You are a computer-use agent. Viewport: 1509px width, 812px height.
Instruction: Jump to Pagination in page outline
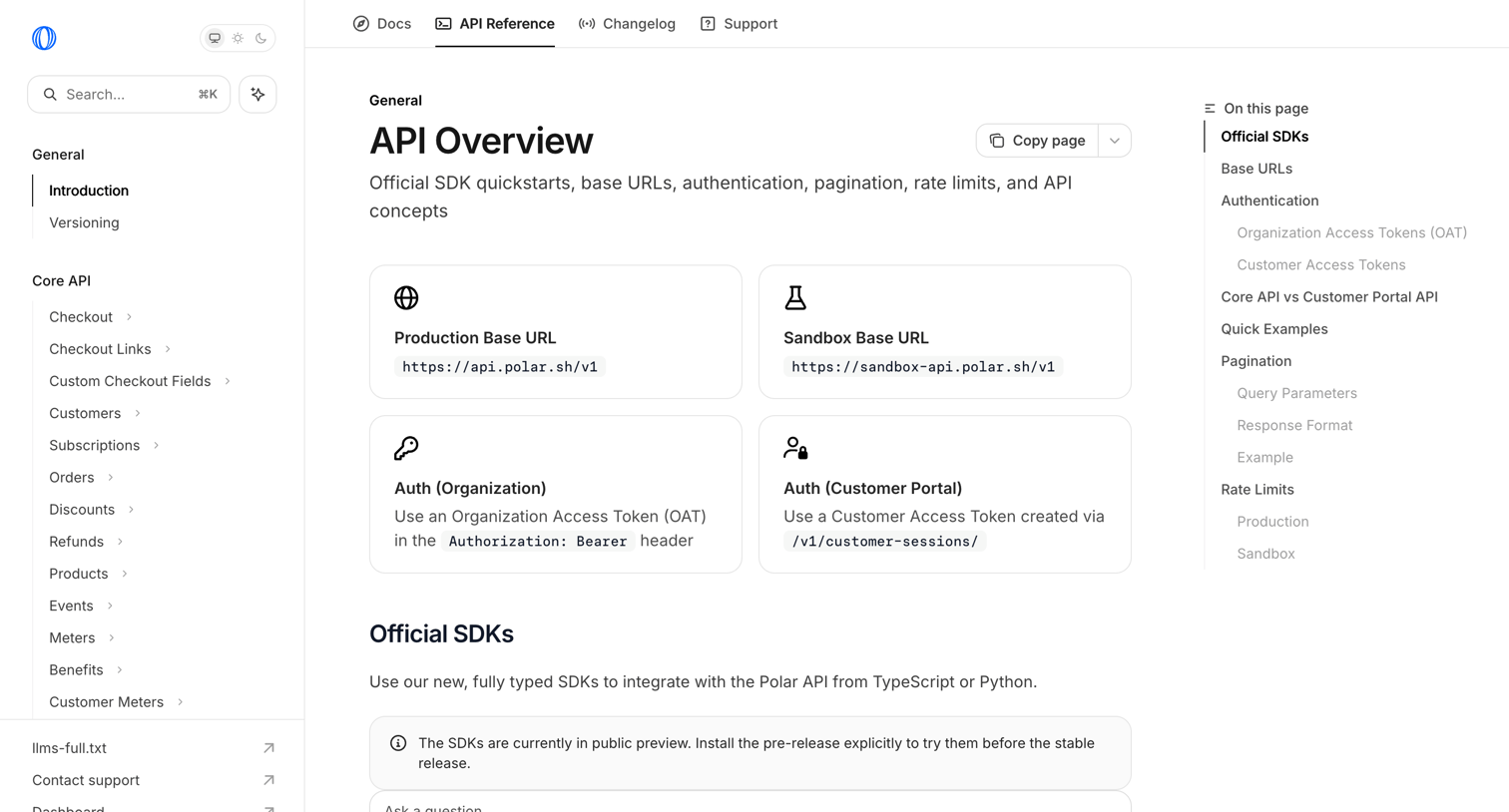[1256, 361]
